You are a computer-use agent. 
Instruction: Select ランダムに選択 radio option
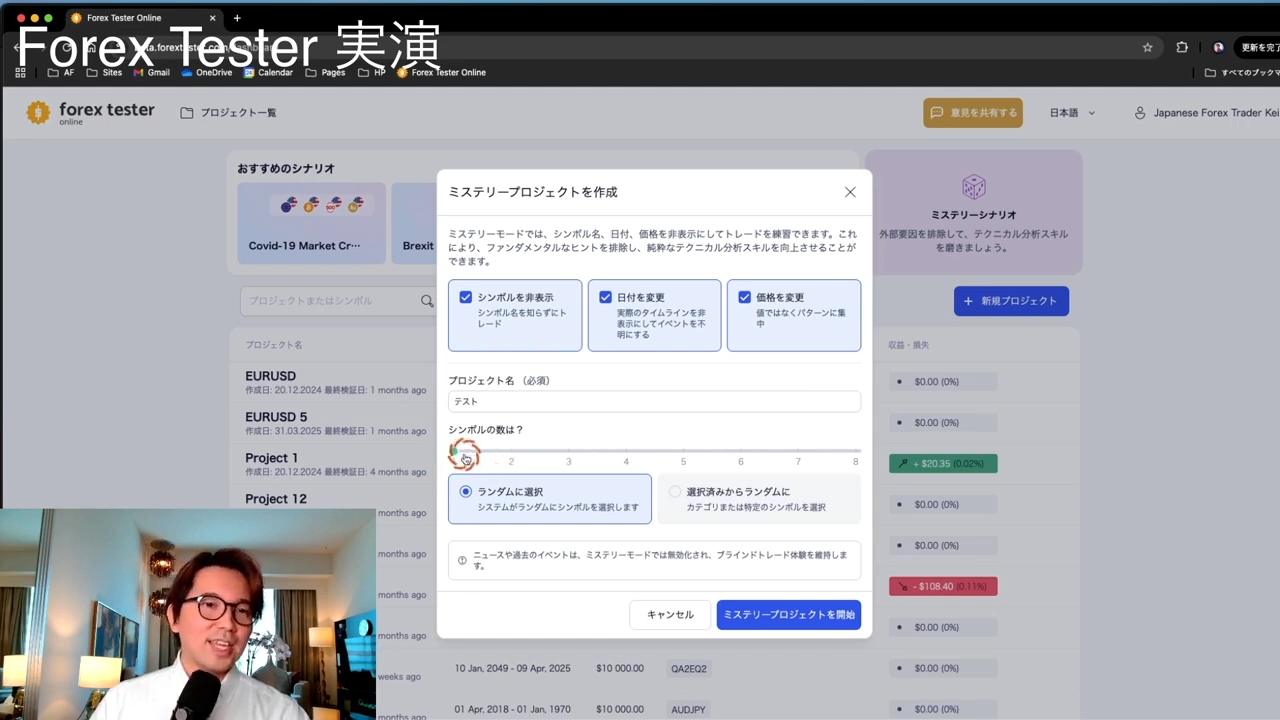466,492
